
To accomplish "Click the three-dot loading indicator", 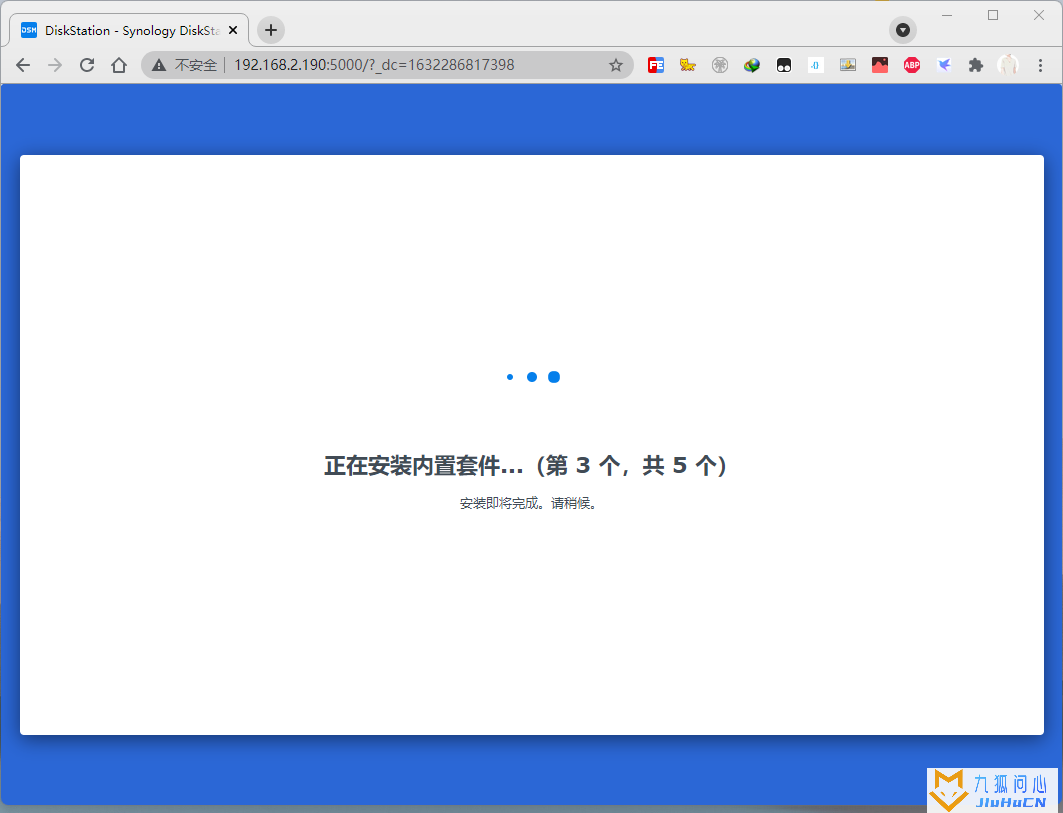I will click(x=533, y=377).
